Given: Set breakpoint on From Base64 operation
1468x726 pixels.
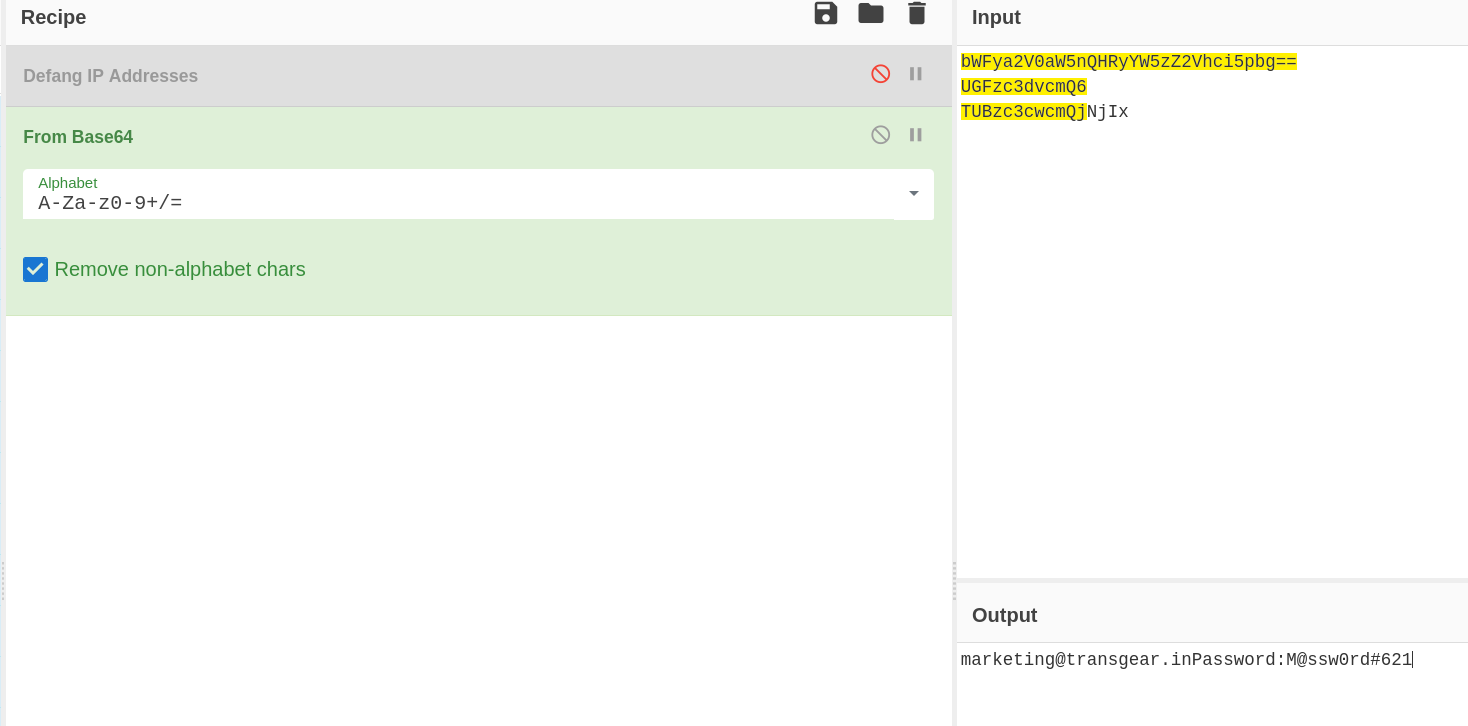Looking at the screenshot, I should tap(915, 135).
